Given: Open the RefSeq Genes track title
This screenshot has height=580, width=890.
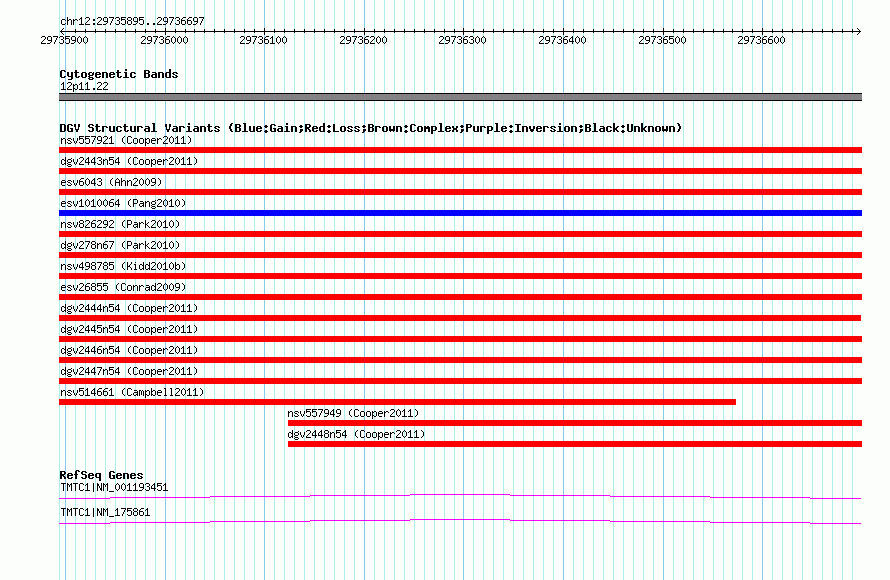Looking at the screenshot, I should (x=101, y=475).
